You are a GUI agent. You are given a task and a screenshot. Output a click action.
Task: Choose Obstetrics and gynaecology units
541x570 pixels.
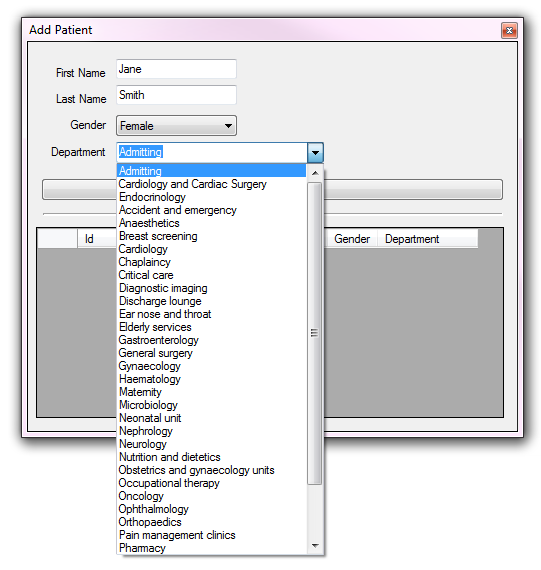tap(211, 470)
